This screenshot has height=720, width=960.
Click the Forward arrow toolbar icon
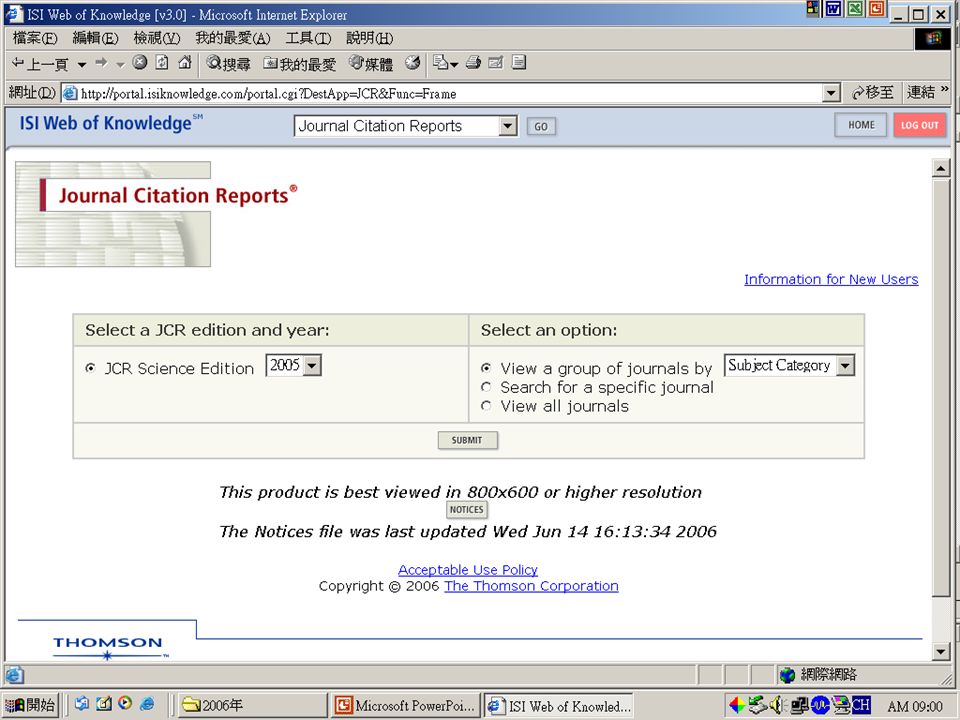[102, 63]
